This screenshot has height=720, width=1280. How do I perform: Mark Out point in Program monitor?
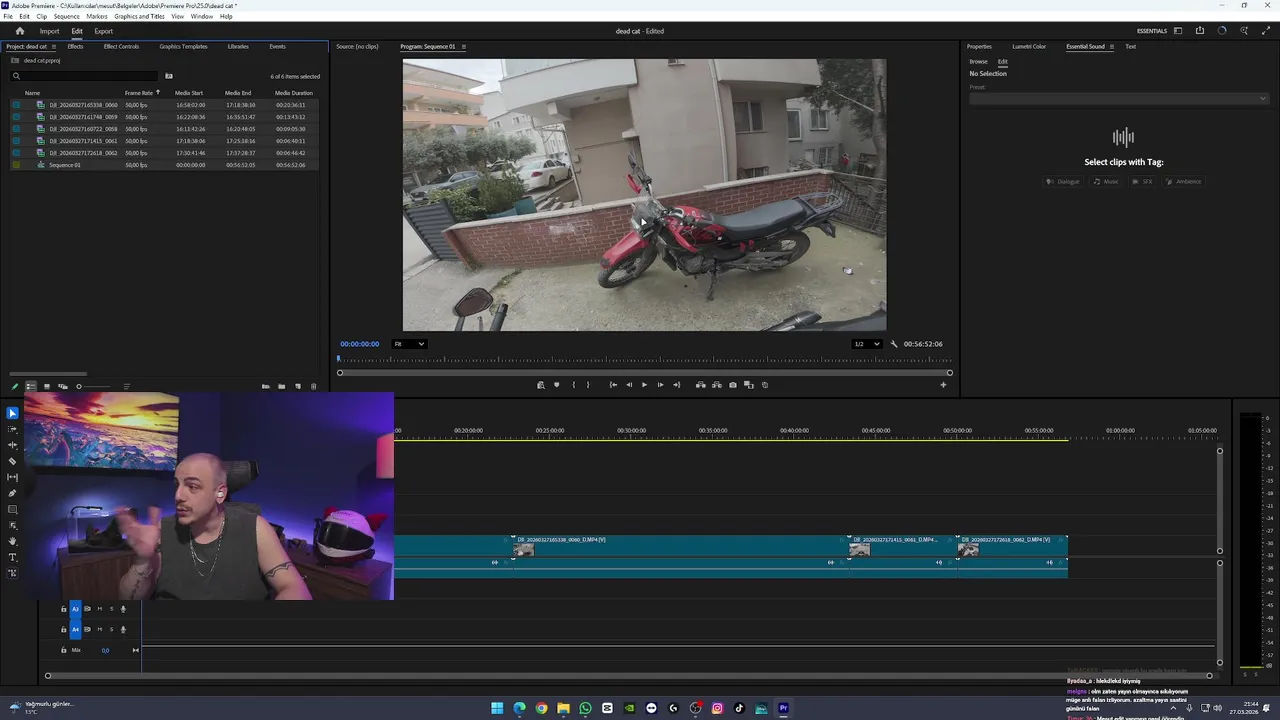tap(588, 385)
